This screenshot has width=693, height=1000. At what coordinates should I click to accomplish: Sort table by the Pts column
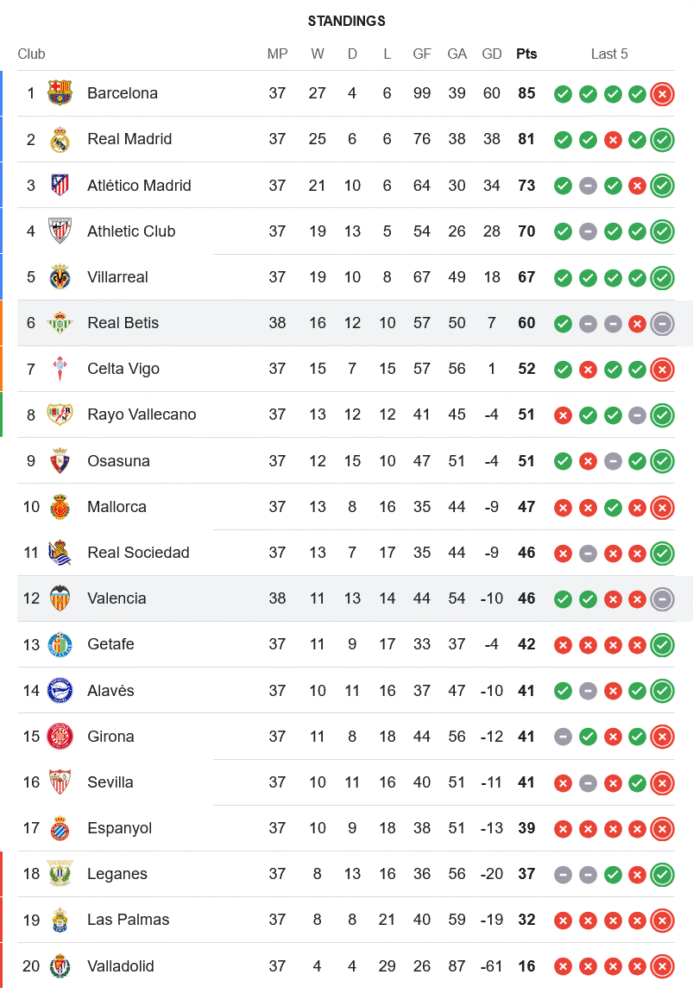tap(526, 54)
